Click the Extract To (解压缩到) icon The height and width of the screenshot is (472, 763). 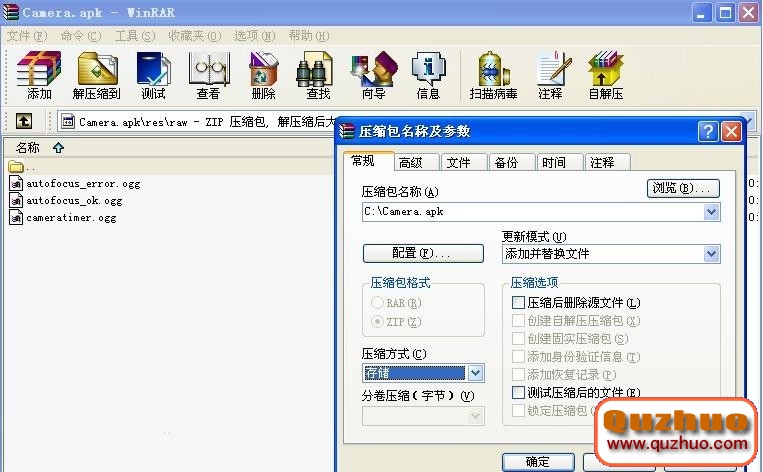click(x=96, y=75)
